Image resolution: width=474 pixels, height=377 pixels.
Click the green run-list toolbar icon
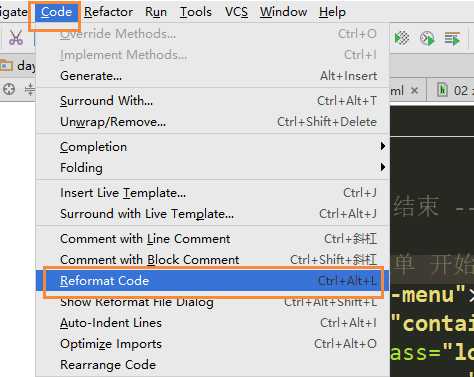point(452,39)
